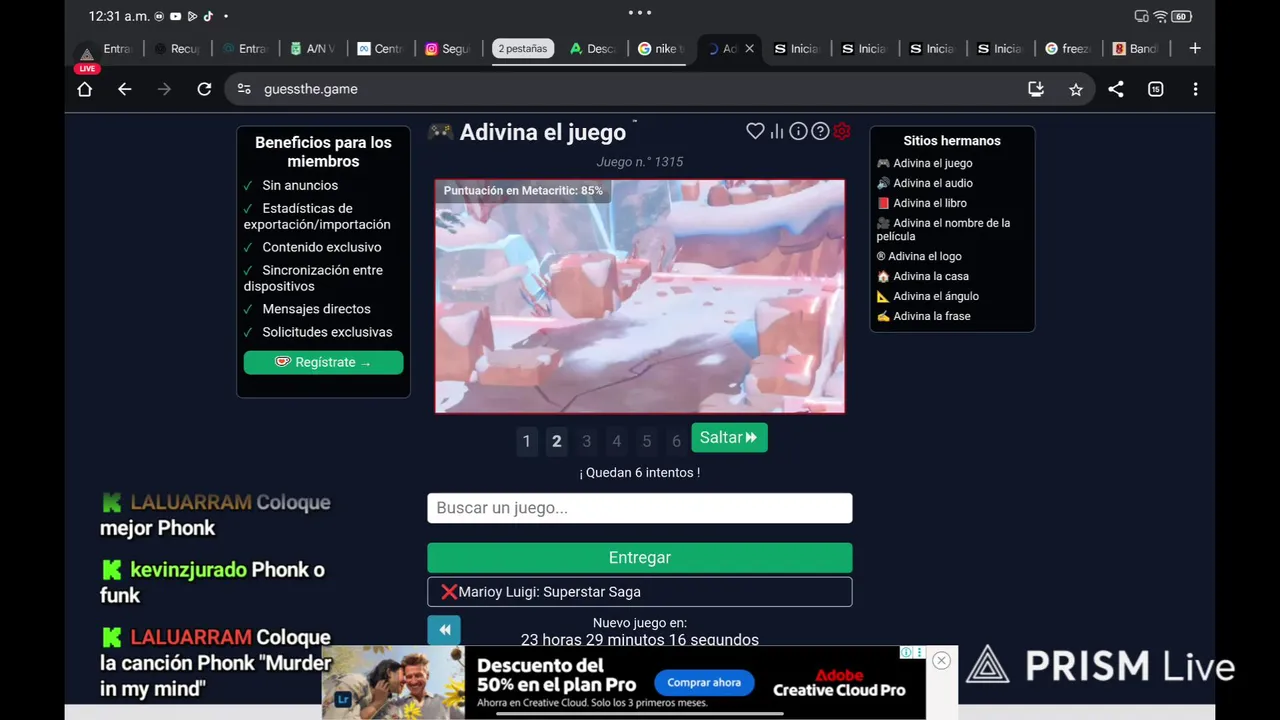The image size is (1280, 720).
Task: Switch to the 'Recu' tab
Action: pos(176,48)
